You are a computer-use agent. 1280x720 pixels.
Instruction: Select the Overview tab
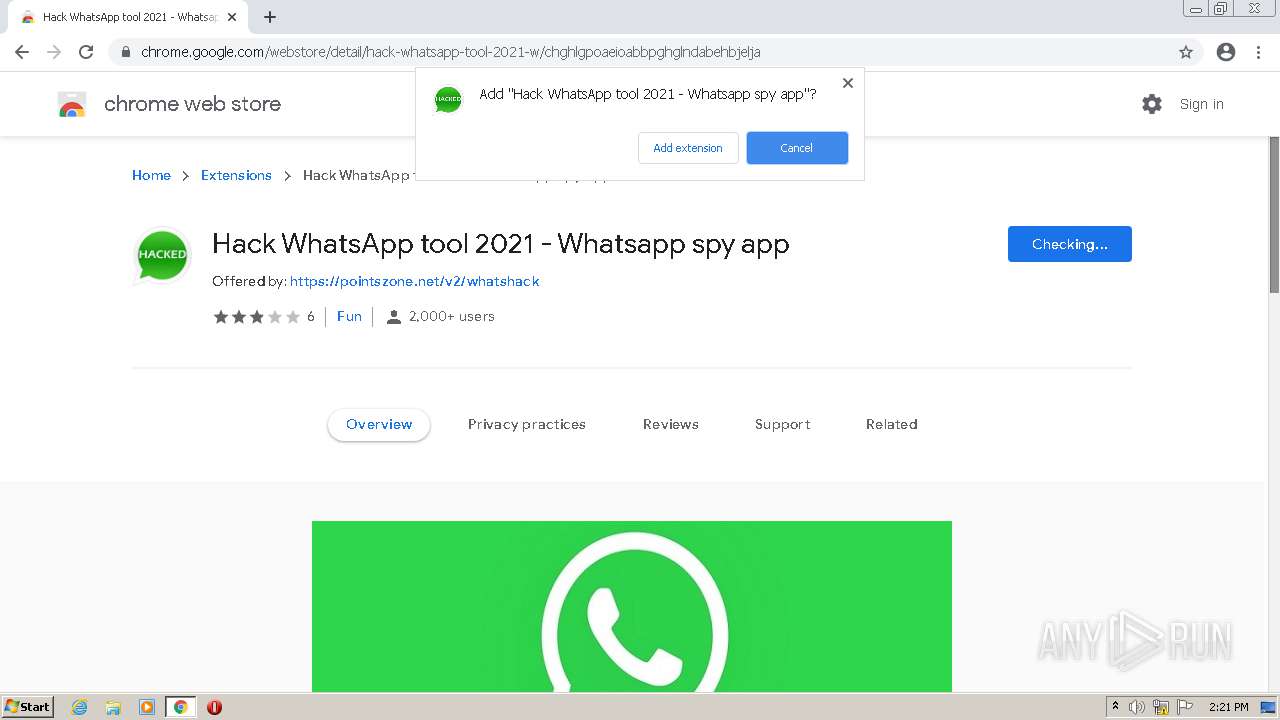point(379,424)
